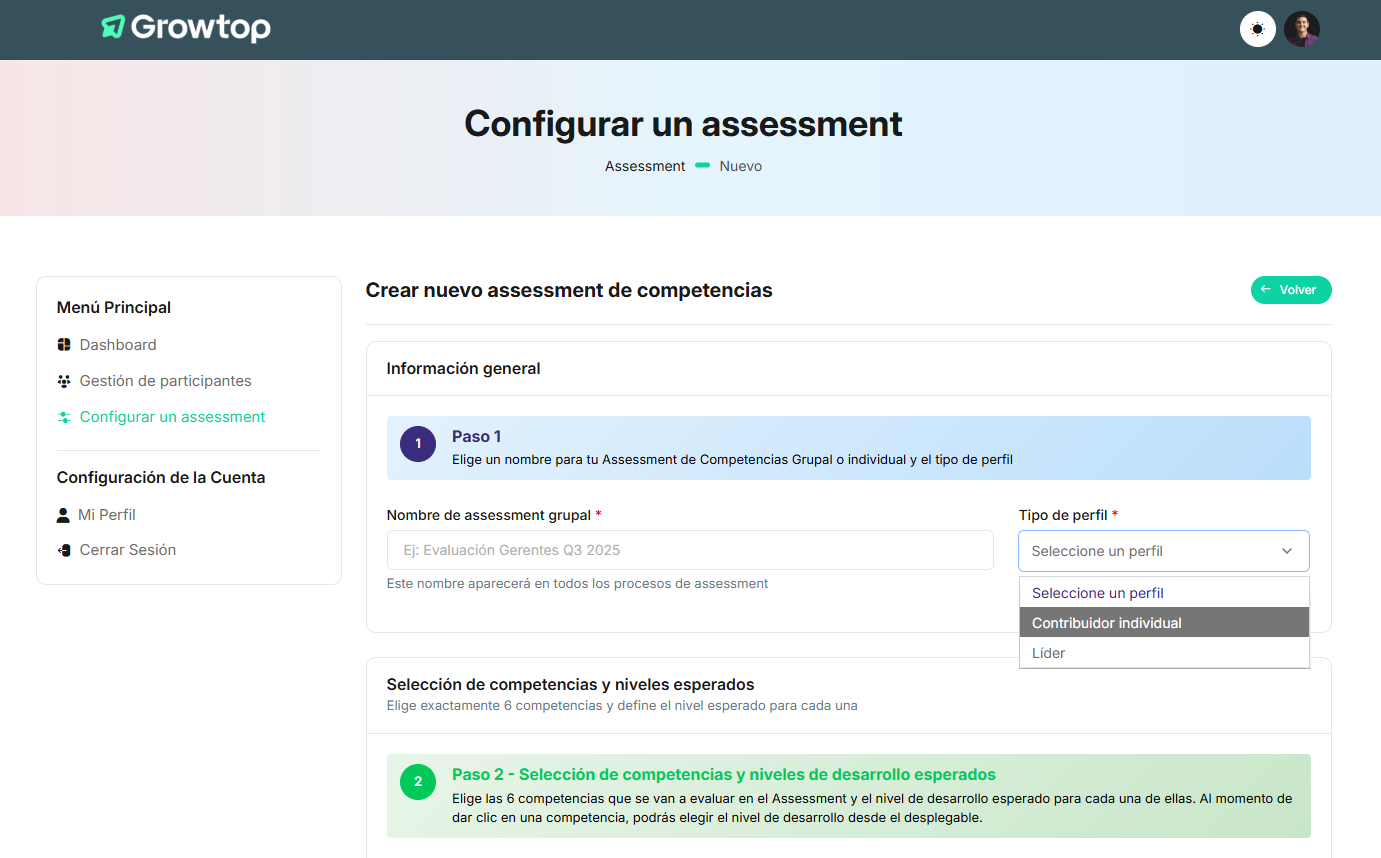Open the Dashboard menu item

pos(118,345)
